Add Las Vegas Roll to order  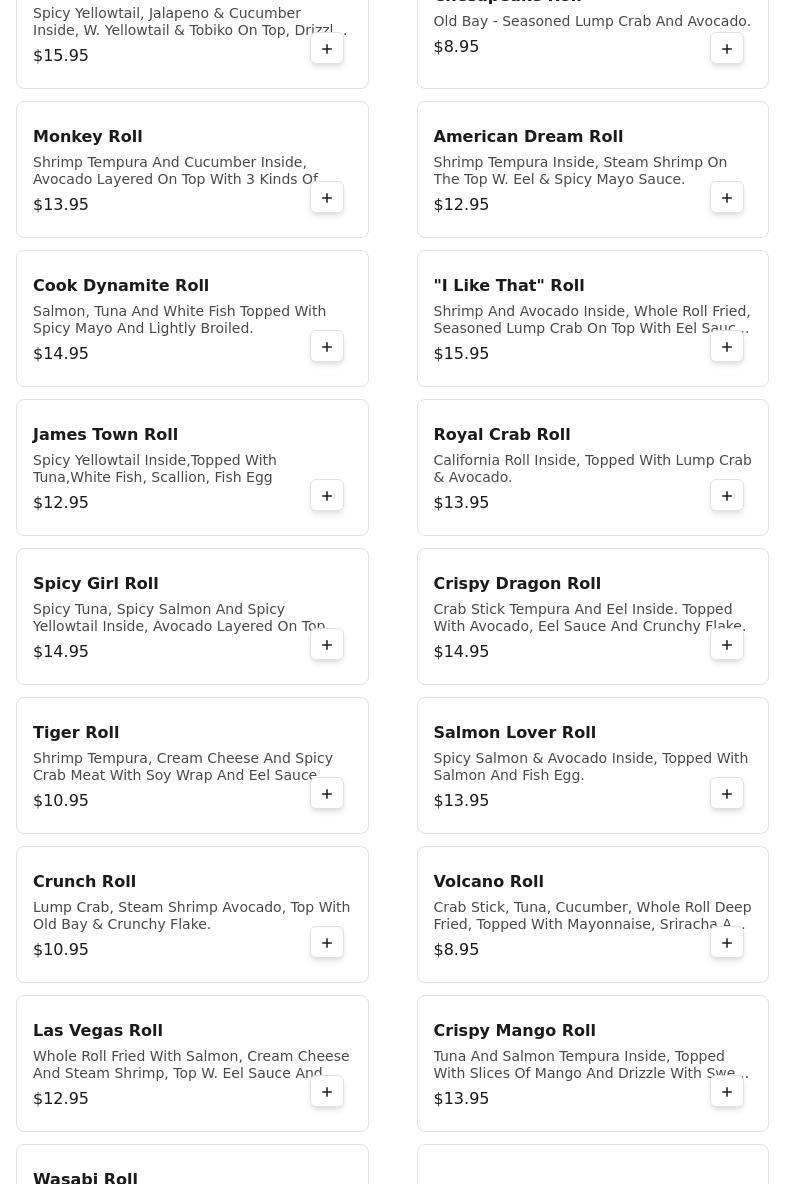click(x=327, y=1092)
